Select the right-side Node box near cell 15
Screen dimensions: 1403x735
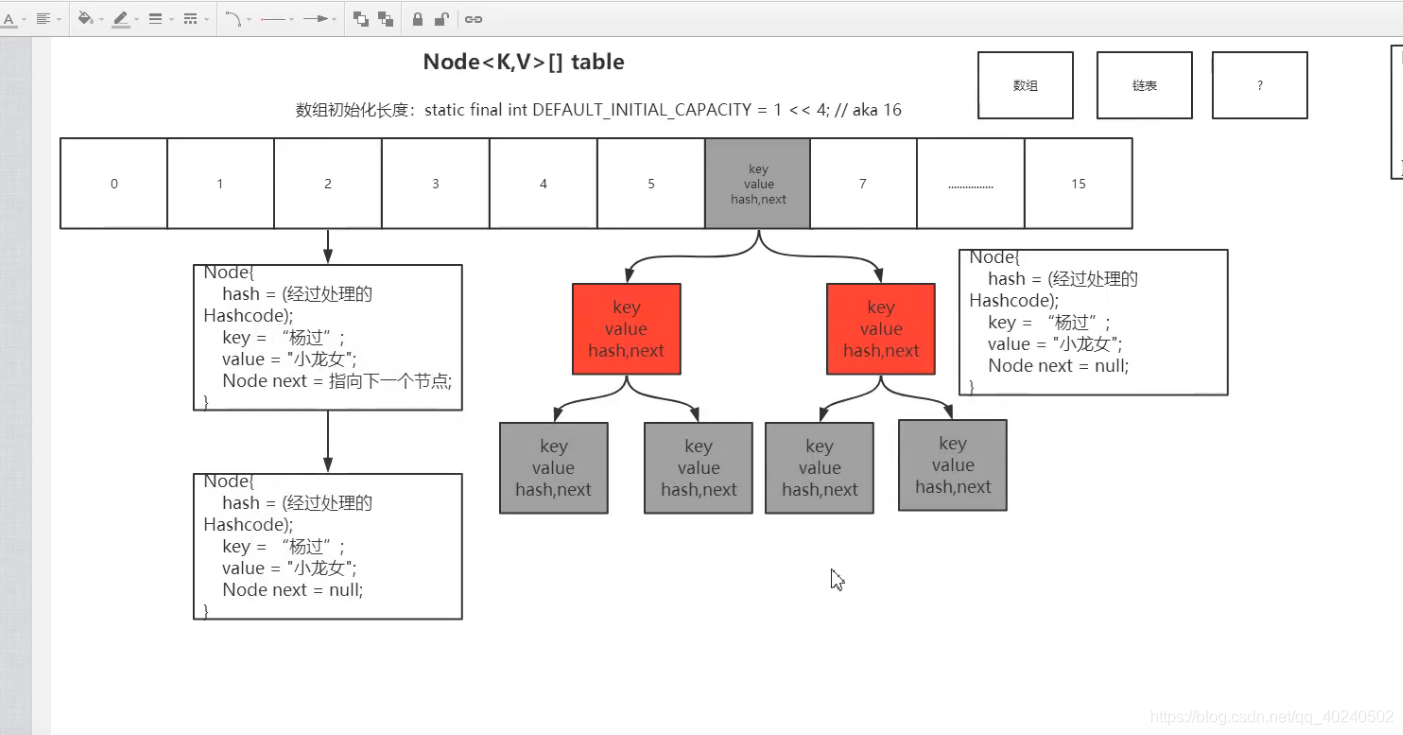[1093, 322]
